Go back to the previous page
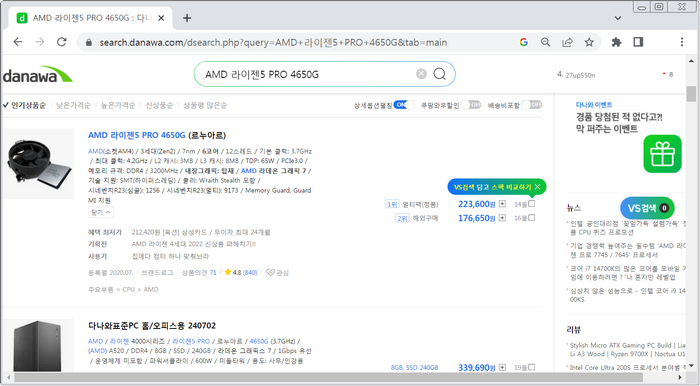The width and height of the screenshot is (700, 386). 18,42
